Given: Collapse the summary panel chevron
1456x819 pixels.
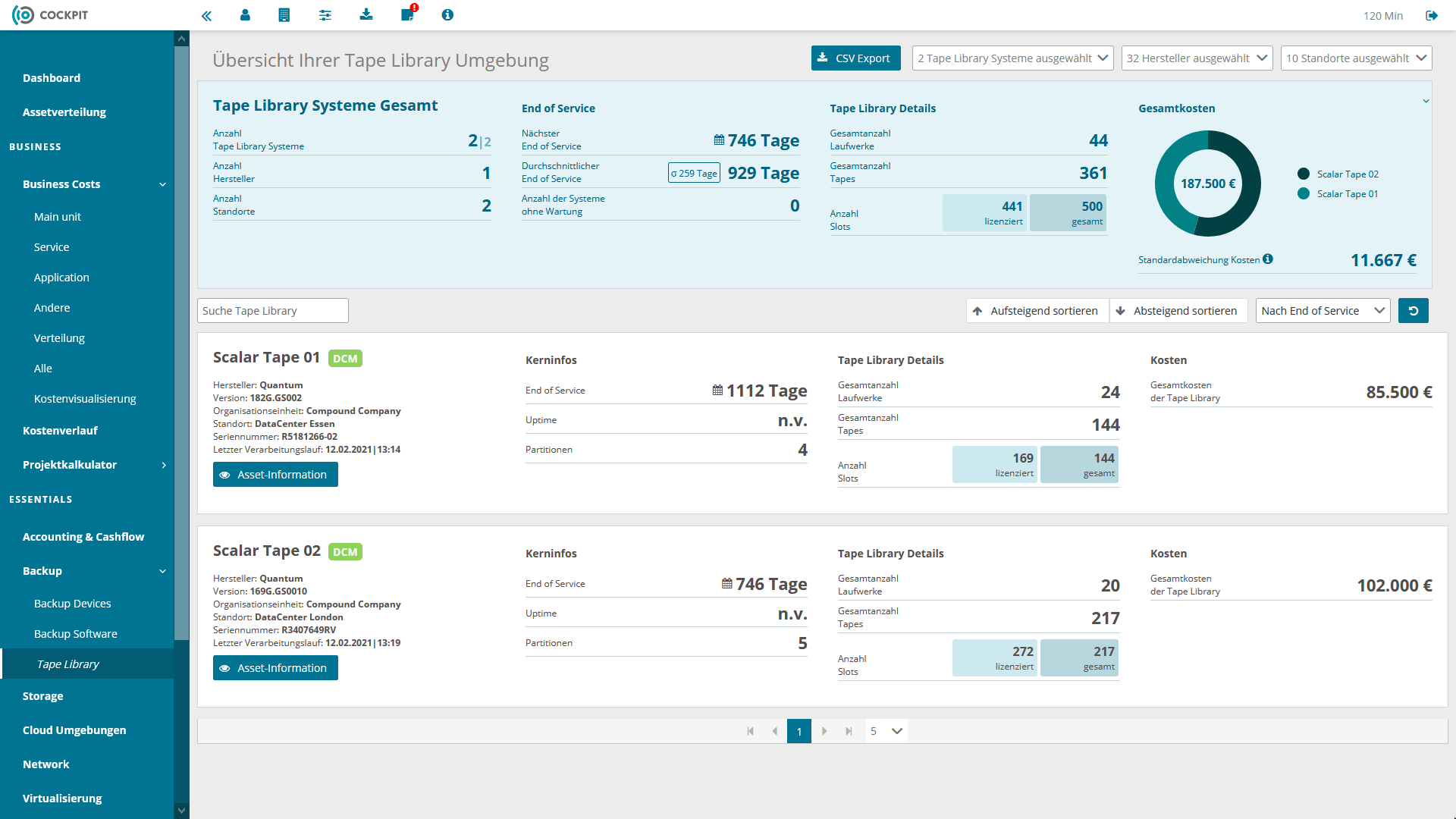Looking at the screenshot, I should (x=1426, y=102).
